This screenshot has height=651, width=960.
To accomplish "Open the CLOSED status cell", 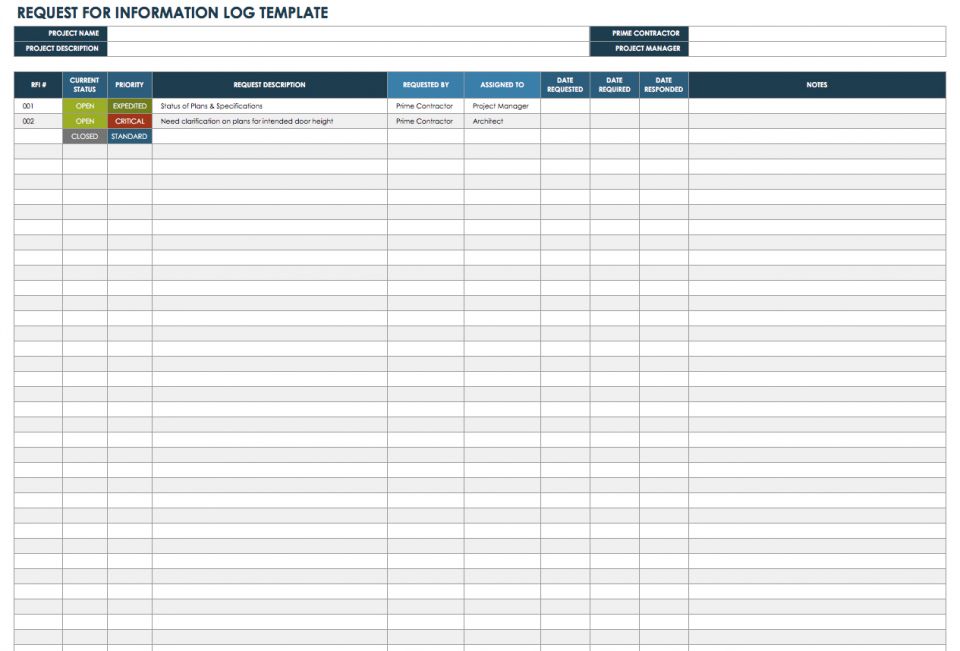I will point(84,137).
